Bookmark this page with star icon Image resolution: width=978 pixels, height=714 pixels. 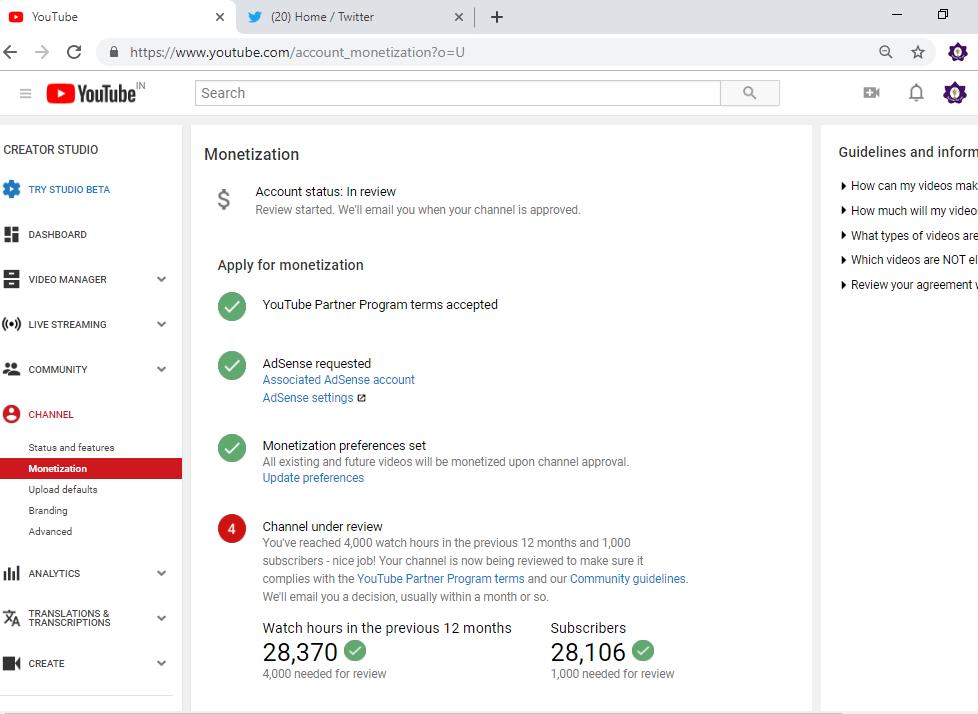click(x=917, y=52)
